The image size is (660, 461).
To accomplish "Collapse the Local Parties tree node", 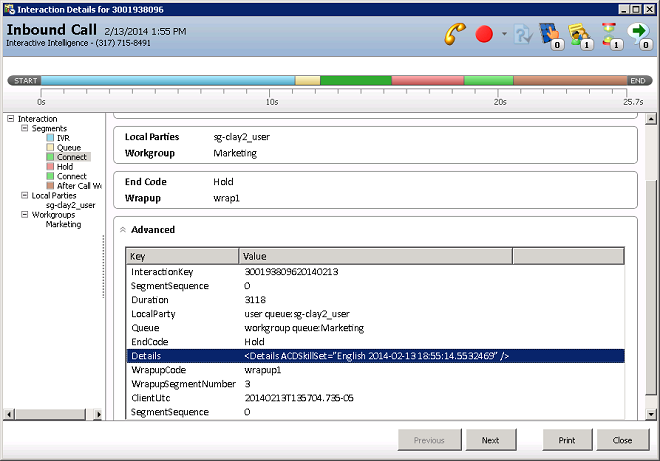I will [x=24, y=196].
